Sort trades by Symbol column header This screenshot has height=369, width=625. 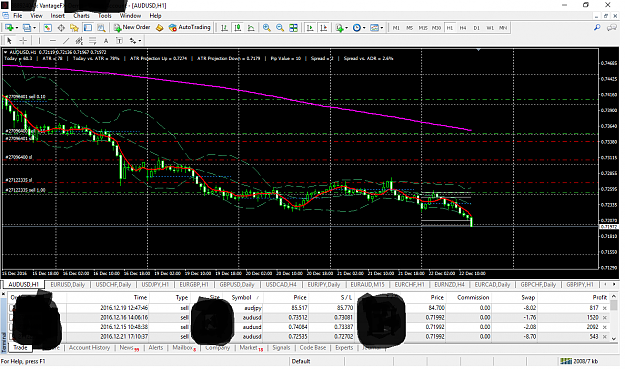point(242,297)
